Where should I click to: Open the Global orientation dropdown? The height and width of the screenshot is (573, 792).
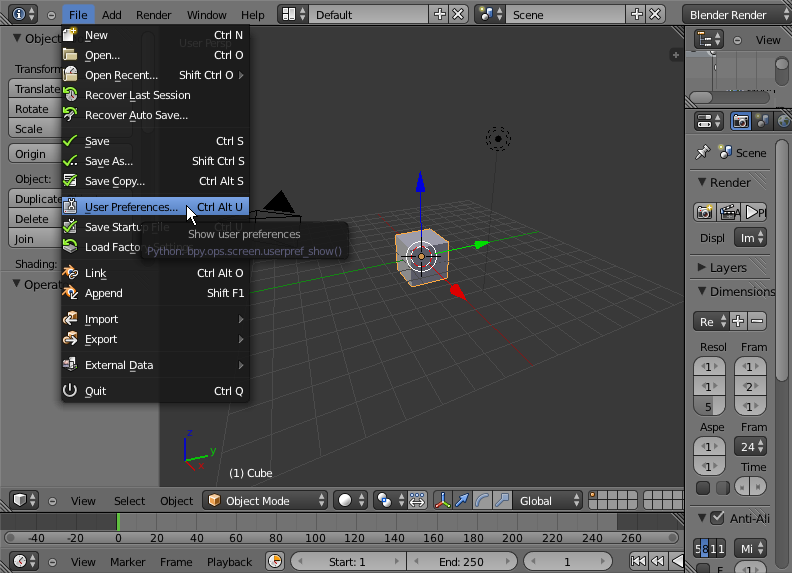[x=548, y=501]
